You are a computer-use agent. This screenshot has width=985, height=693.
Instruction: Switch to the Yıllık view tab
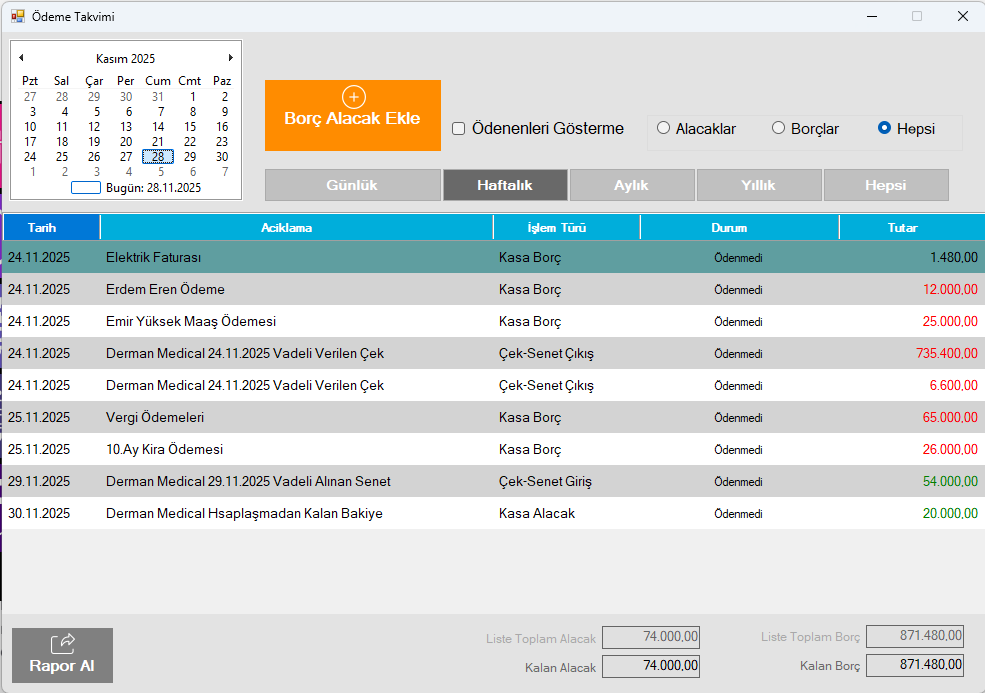pyautogui.click(x=758, y=185)
